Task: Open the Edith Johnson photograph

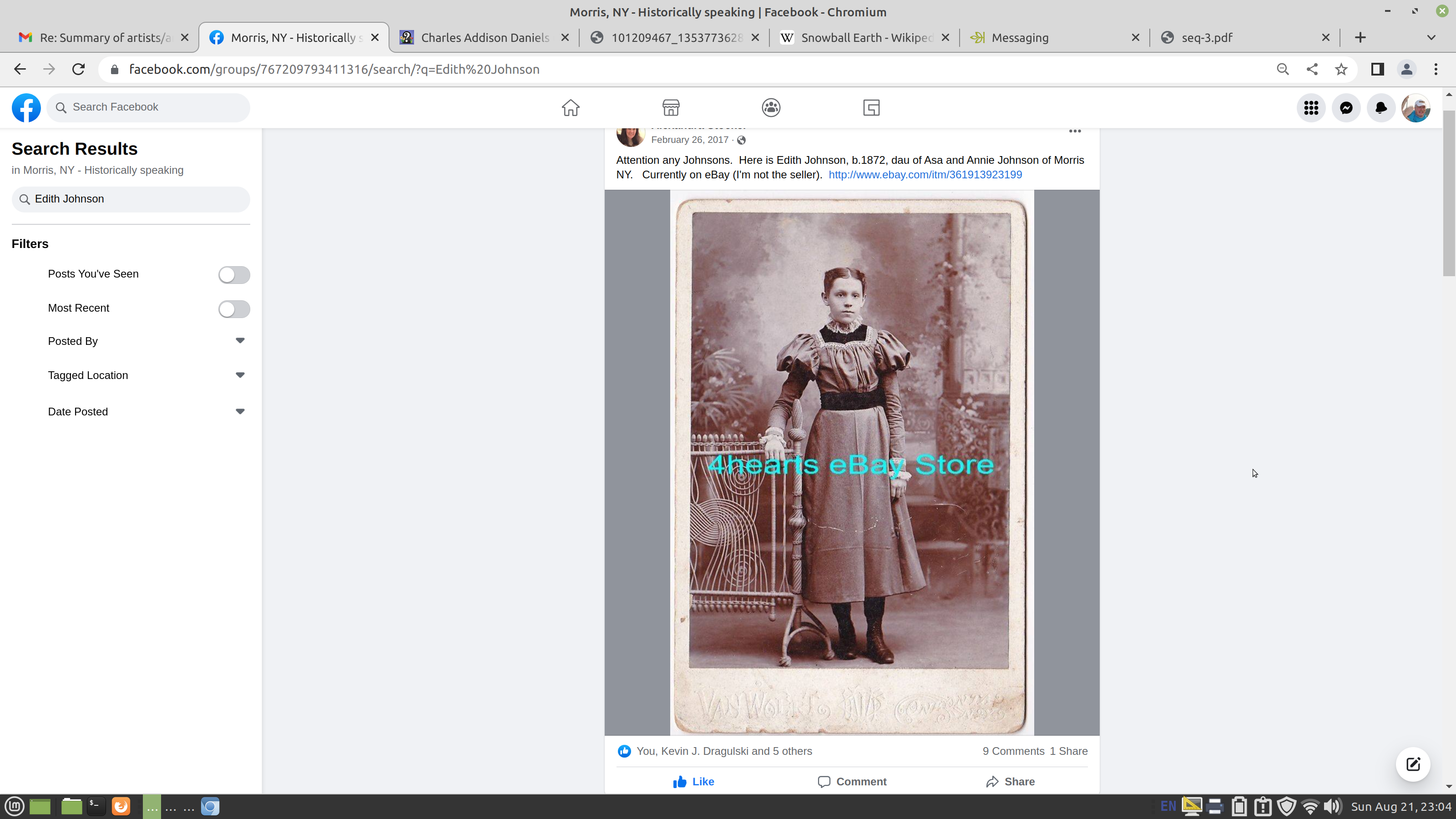Action: [x=852, y=462]
